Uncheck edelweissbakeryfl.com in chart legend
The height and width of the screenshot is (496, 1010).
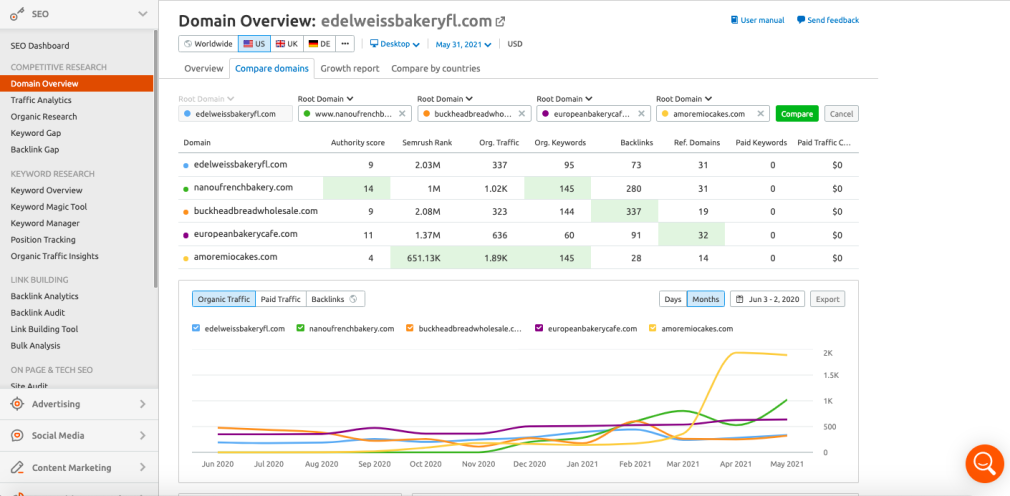point(196,328)
